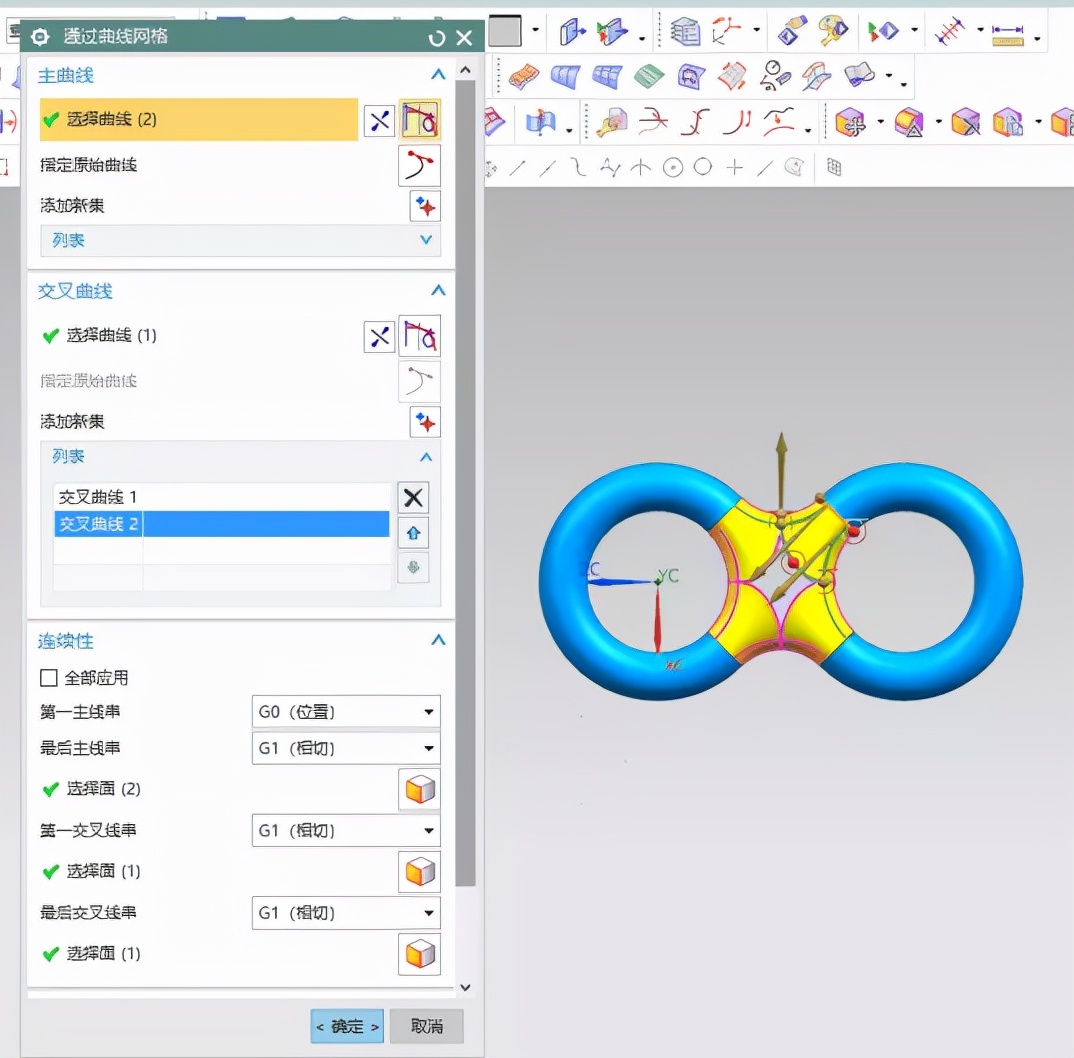Click add new set icon in 交叉曲线 section
Viewport: 1074px width, 1058px height.
(x=425, y=423)
